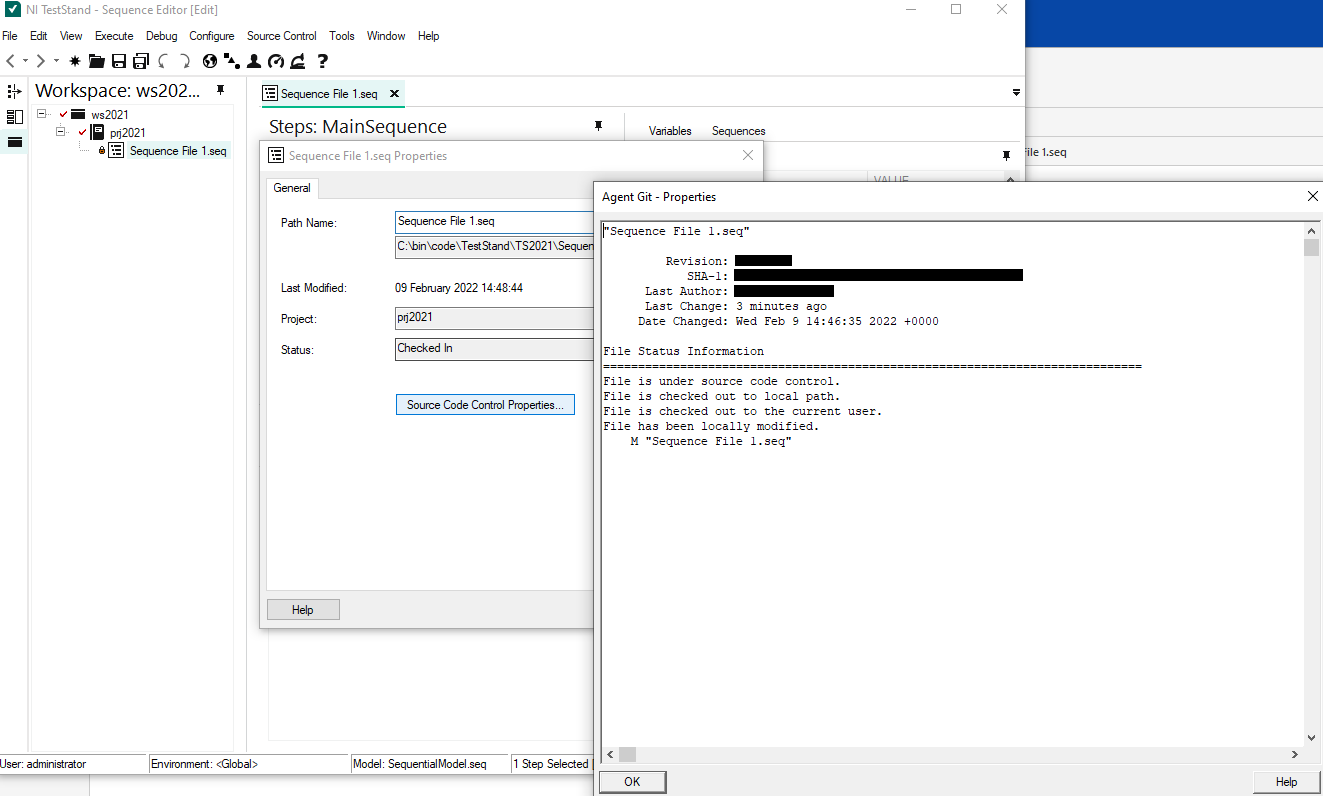The image size is (1323, 796).
Task: Click the Redo curved arrow icon
Action: pos(185,61)
